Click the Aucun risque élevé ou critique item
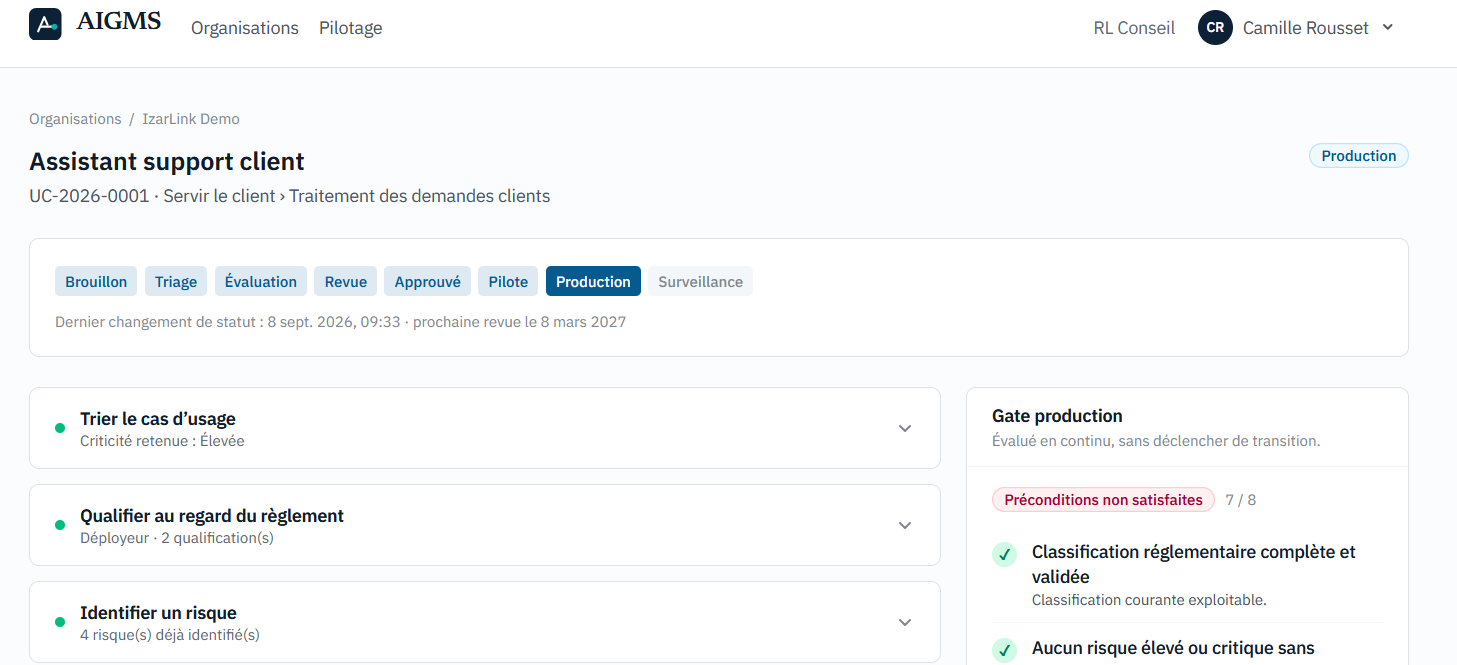 pyautogui.click(x=1173, y=649)
